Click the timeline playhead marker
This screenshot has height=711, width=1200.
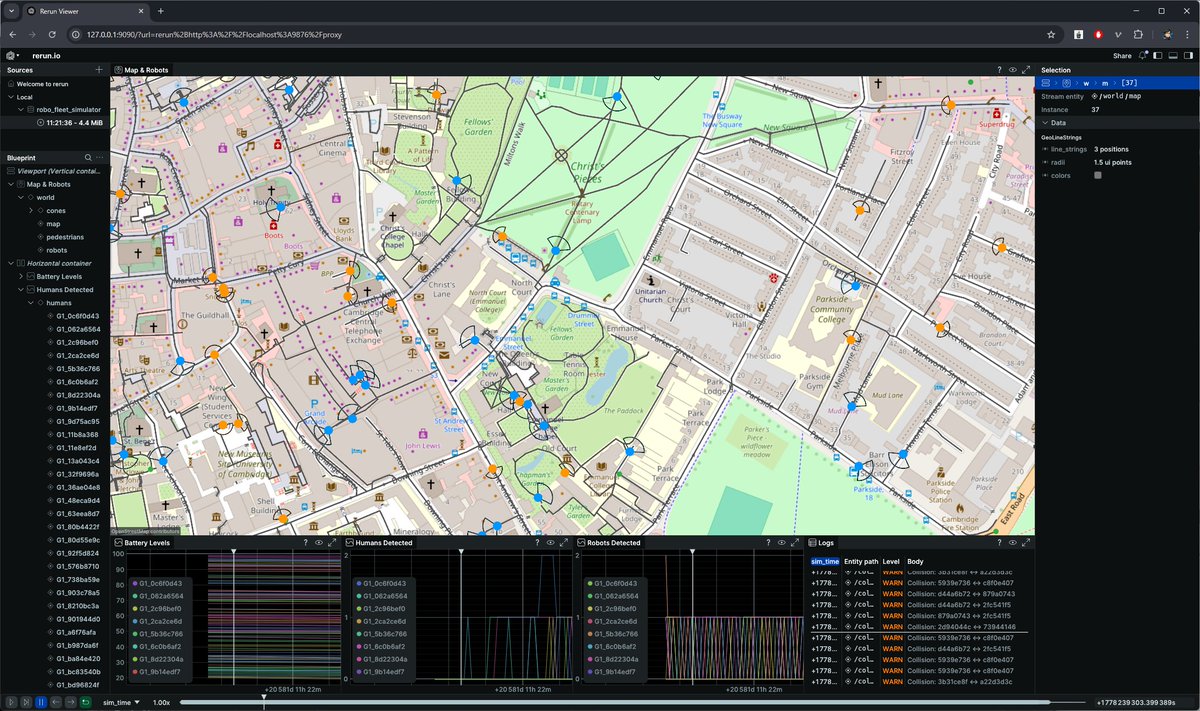[x=264, y=697]
